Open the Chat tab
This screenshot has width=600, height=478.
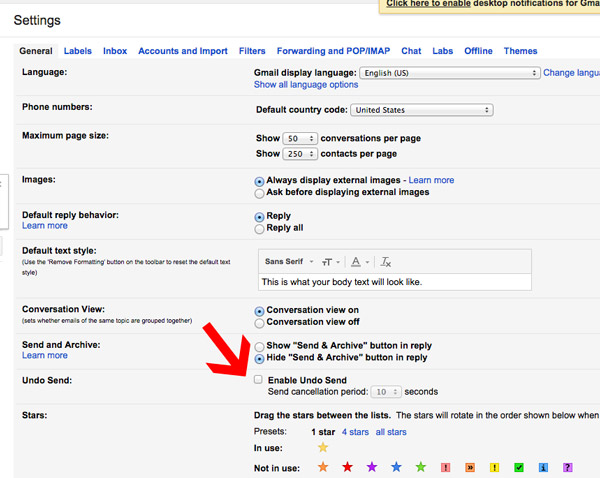pyautogui.click(x=411, y=51)
